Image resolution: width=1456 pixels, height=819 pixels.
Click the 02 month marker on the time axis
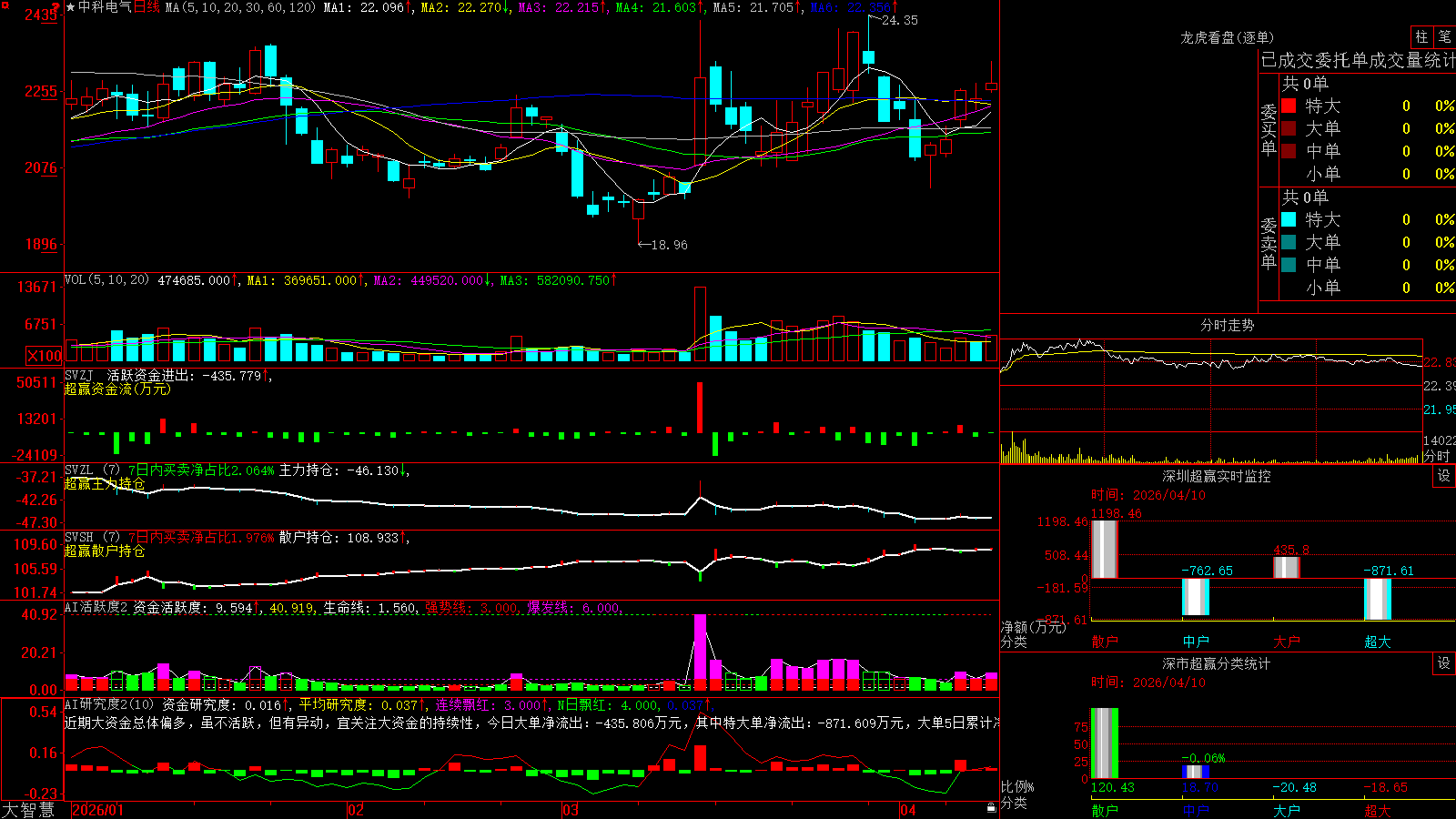click(x=356, y=810)
